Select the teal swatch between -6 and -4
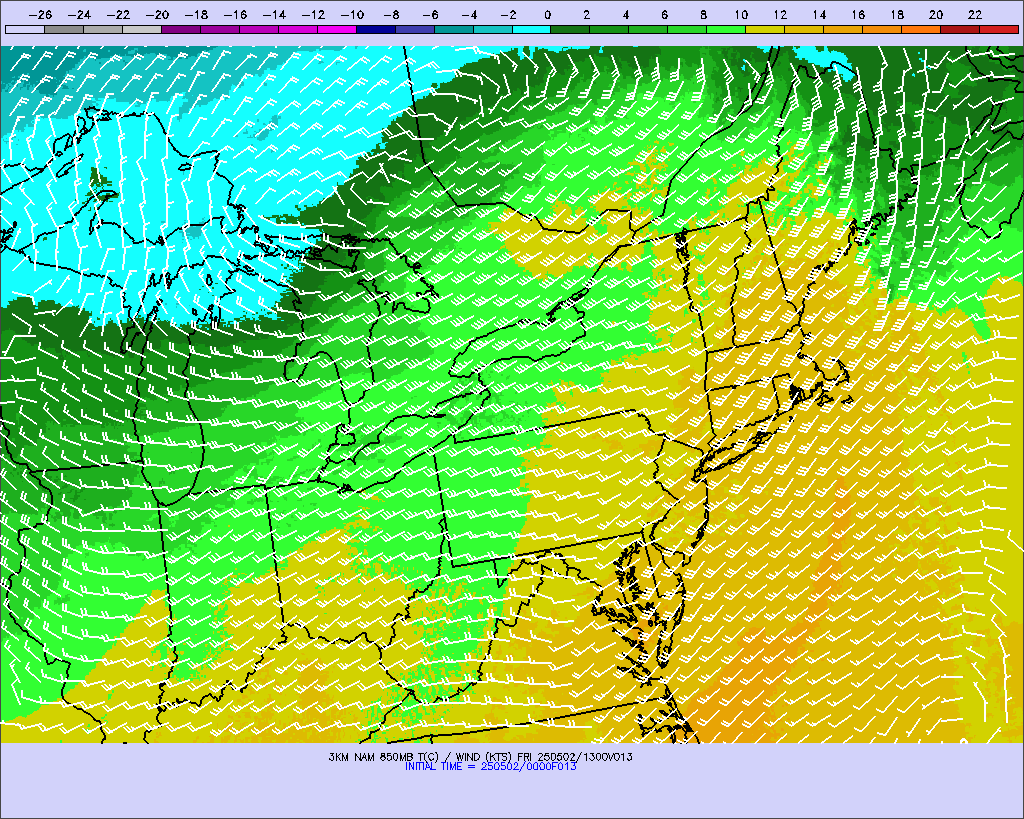Viewport: 1024px width, 819px height. point(454,29)
